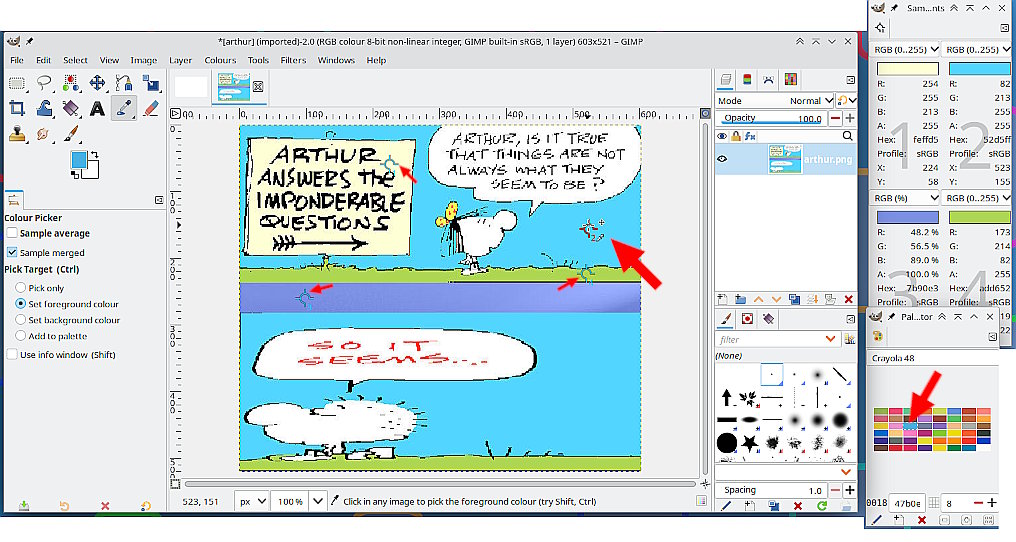Create a new layer group
This screenshot has width=1016, height=542.
tap(741, 299)
